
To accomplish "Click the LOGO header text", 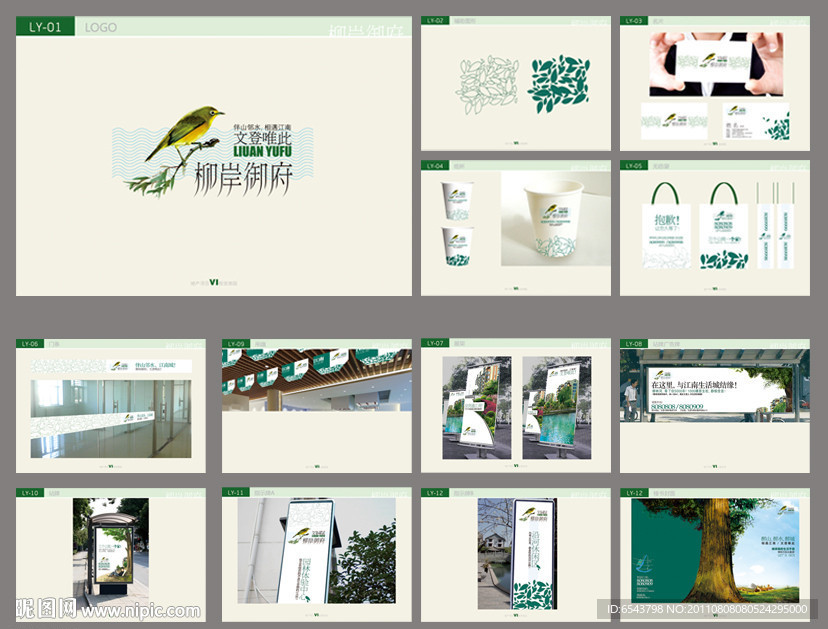I will (100, 27).
